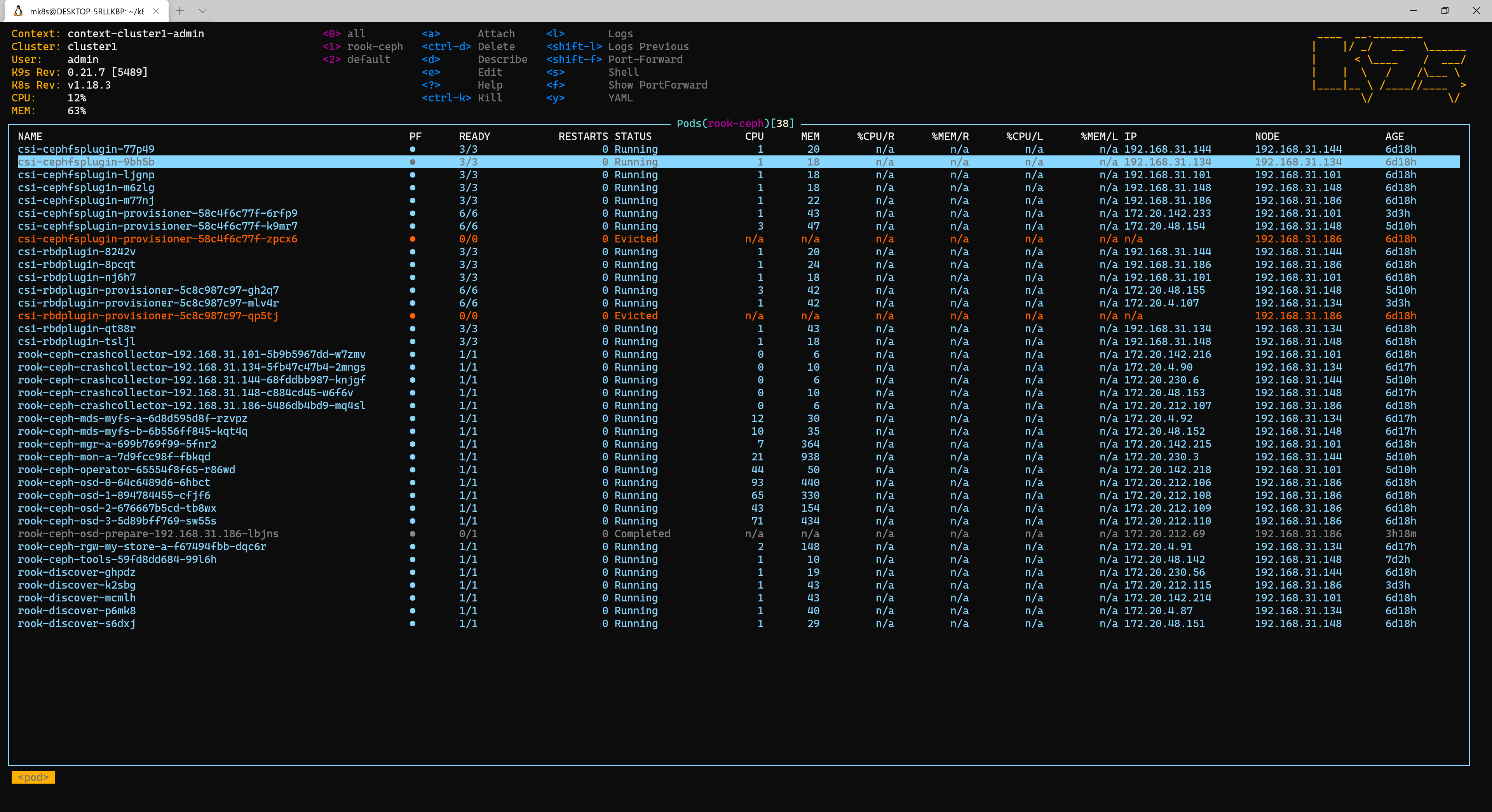This screenshot has height=812, width=1492.
Task: Select the rook-ceph namespace shortcut
Action: pyautogui.click(x=374, y=47)
